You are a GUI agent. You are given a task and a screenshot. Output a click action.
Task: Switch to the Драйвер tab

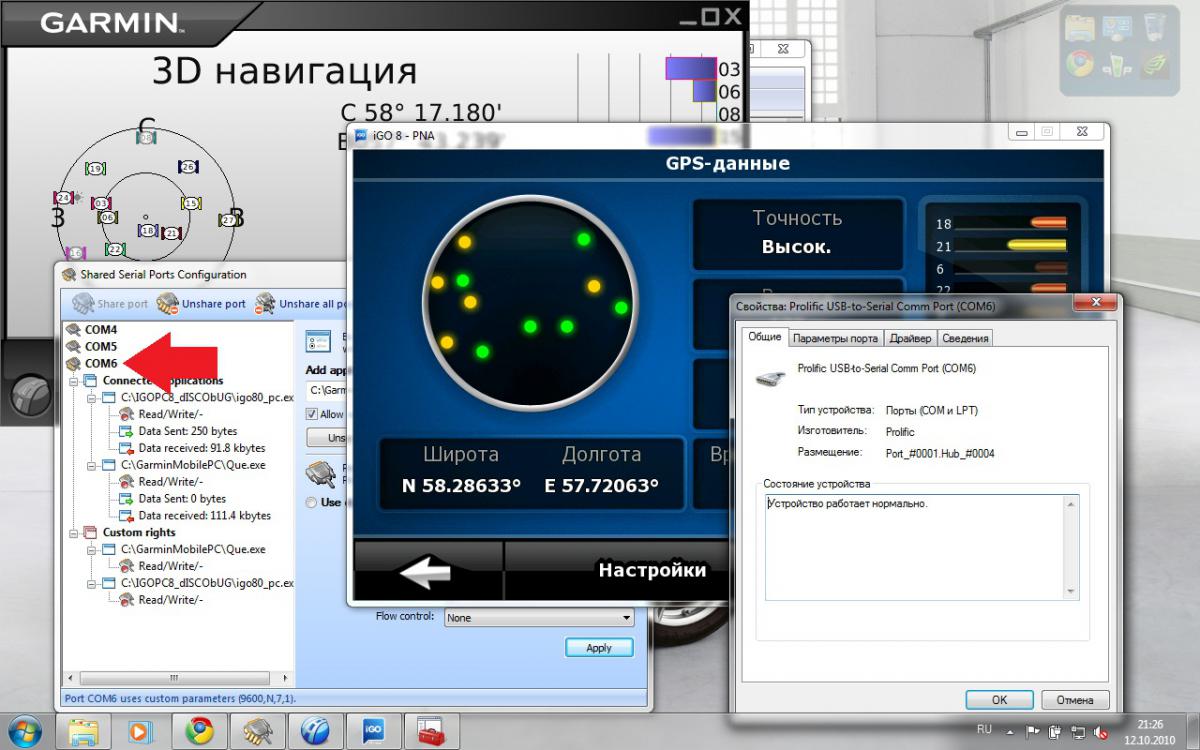(911, 338)
